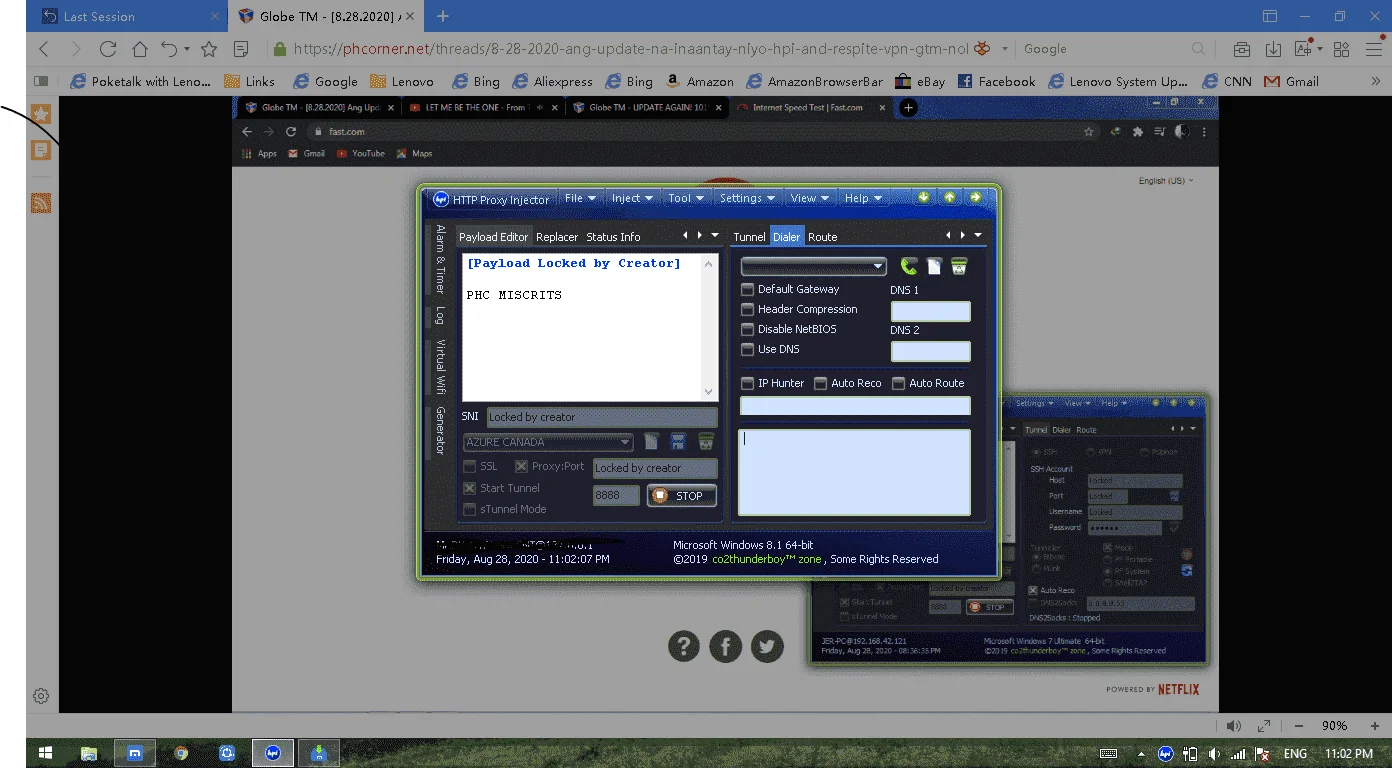Open the Log side panel
Image resolution: width=1392 pixels, height=768 pixels.
pos(439,315)
